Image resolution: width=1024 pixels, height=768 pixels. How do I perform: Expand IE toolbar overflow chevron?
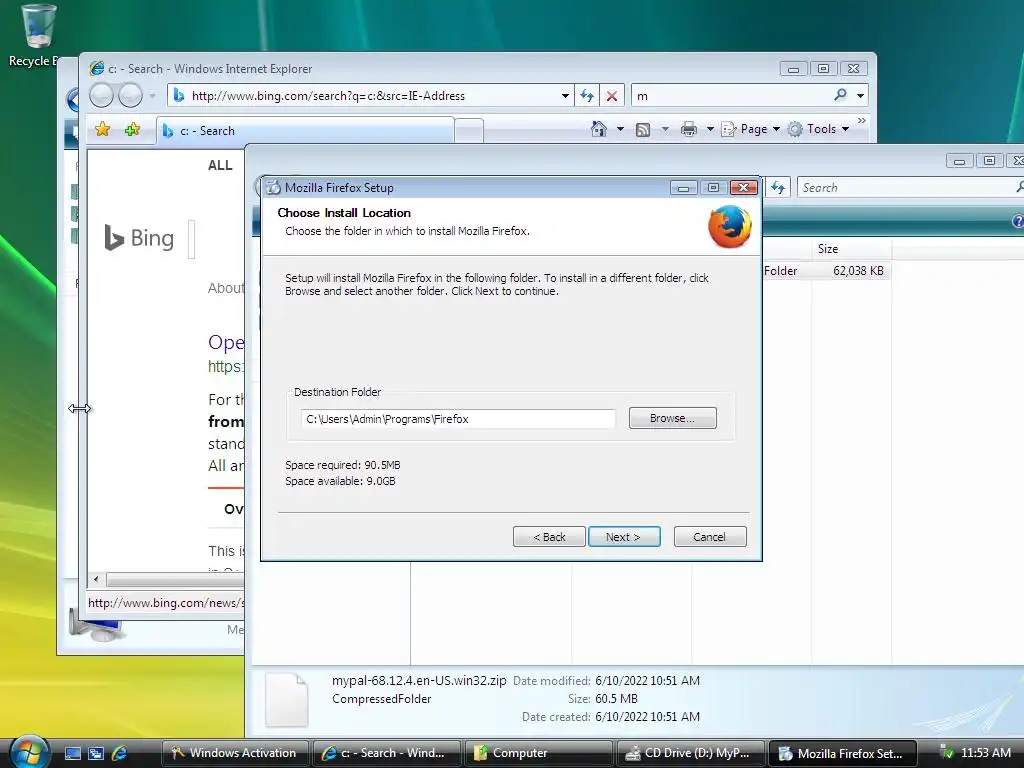[x=861, y=121]
